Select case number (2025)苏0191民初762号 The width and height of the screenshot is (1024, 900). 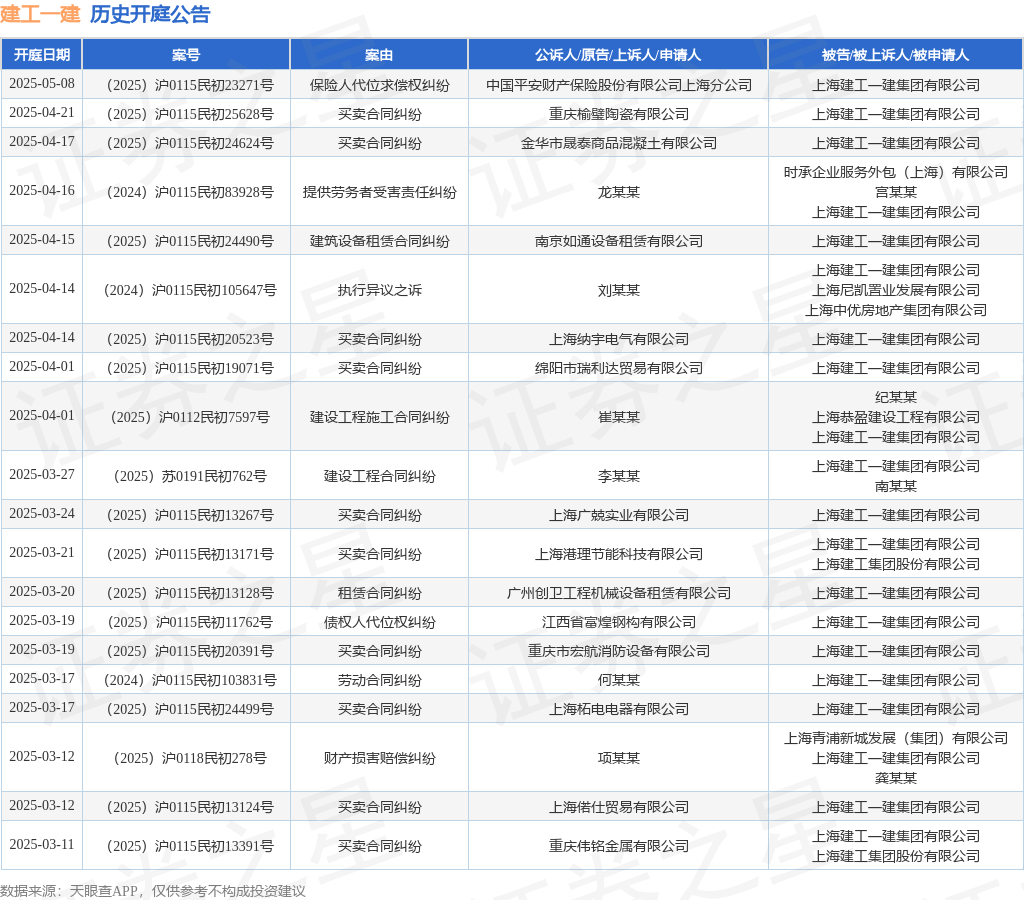(x=186, y=476)
